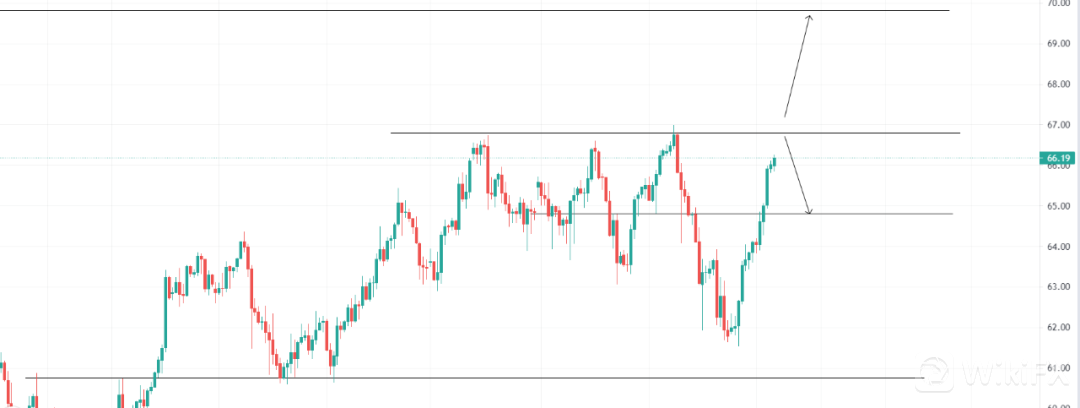Click the 69.00 price axis label
Image resolution: width=1080 pixels, height=408 pixels.
[1059, 44]
